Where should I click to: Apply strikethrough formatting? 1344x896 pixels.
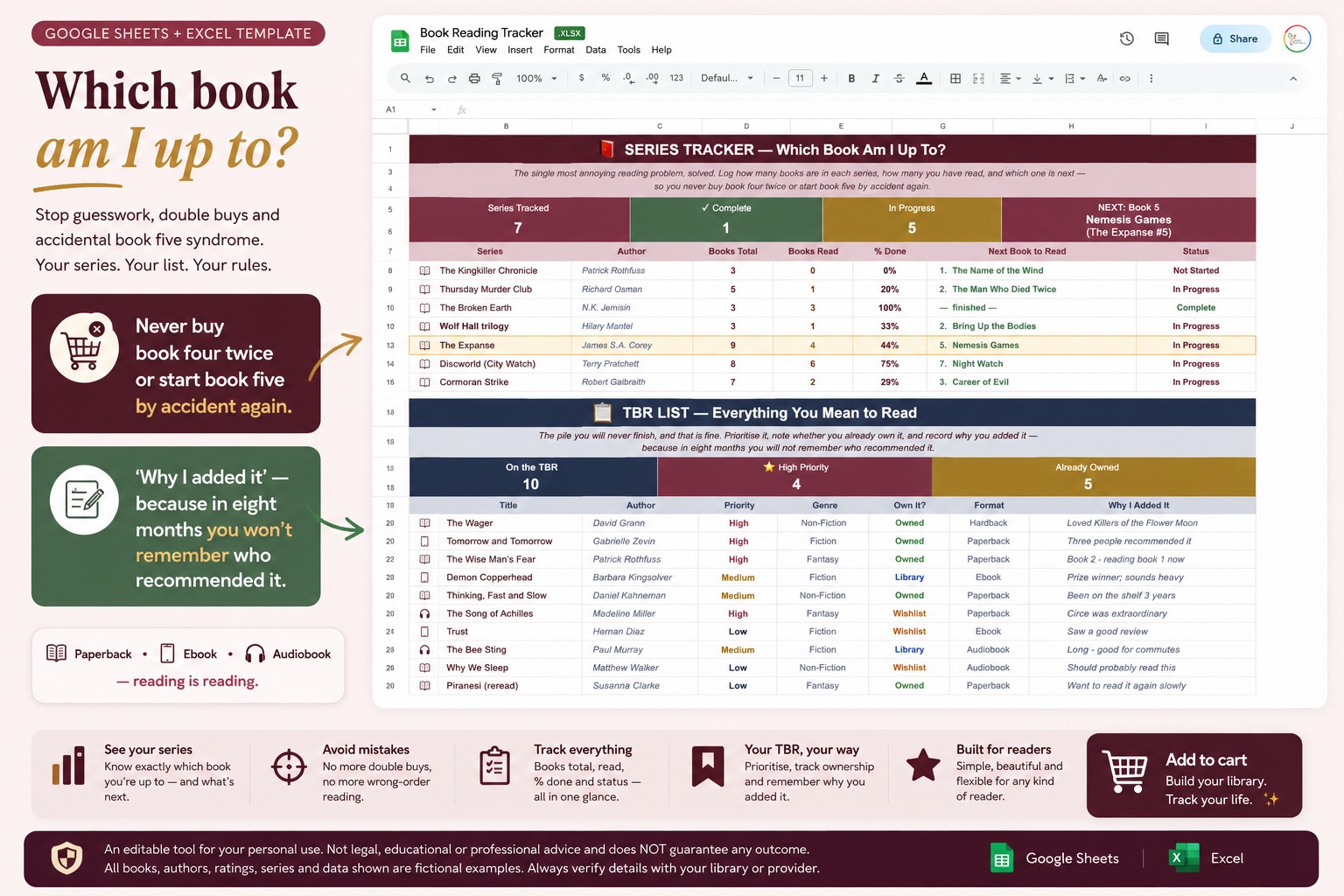pyautogui.click(x=899, y=79)
